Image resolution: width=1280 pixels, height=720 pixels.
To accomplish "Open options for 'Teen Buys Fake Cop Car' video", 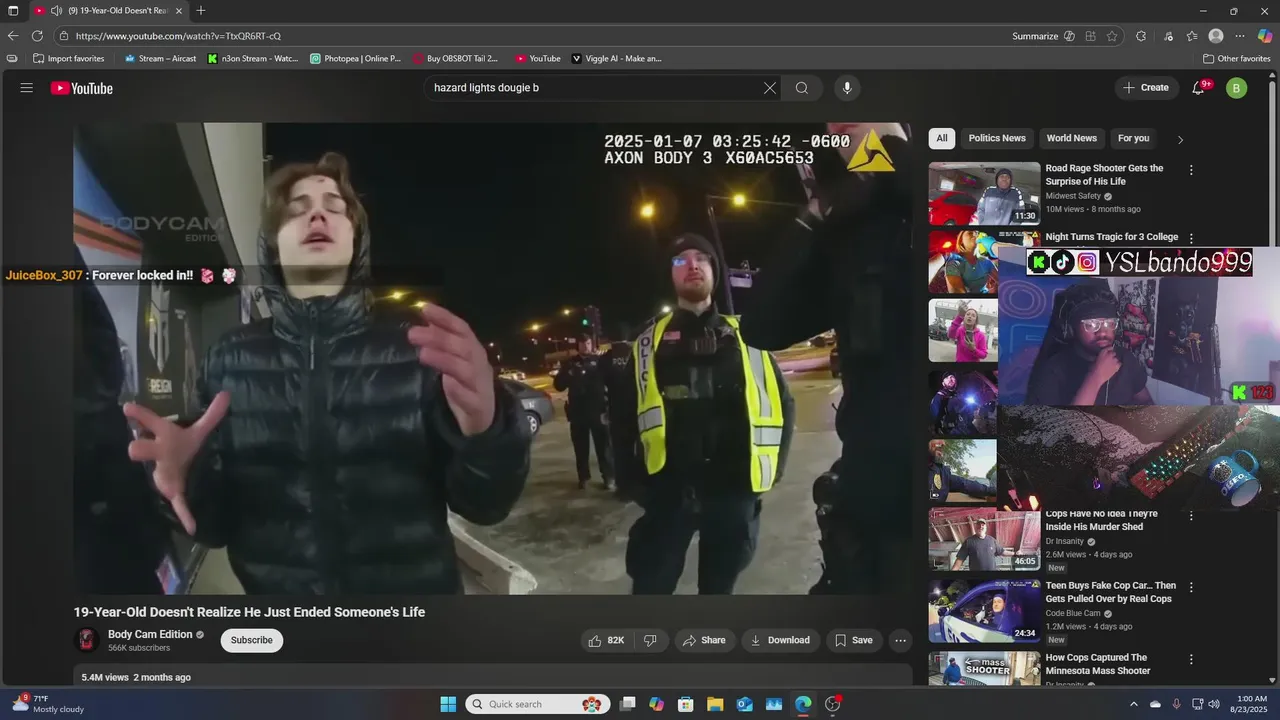I will pos(1191,587).
